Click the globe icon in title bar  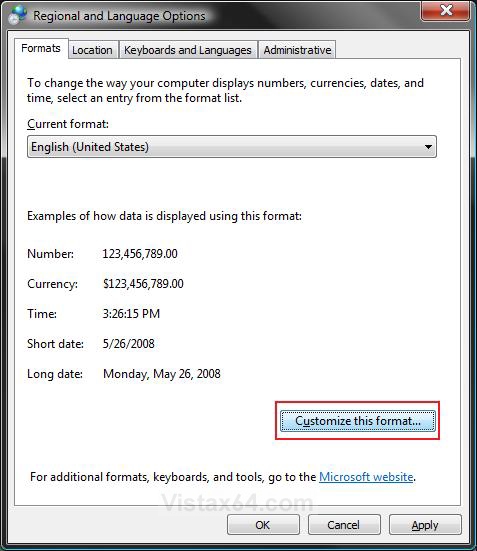click(x=18, y=14)
